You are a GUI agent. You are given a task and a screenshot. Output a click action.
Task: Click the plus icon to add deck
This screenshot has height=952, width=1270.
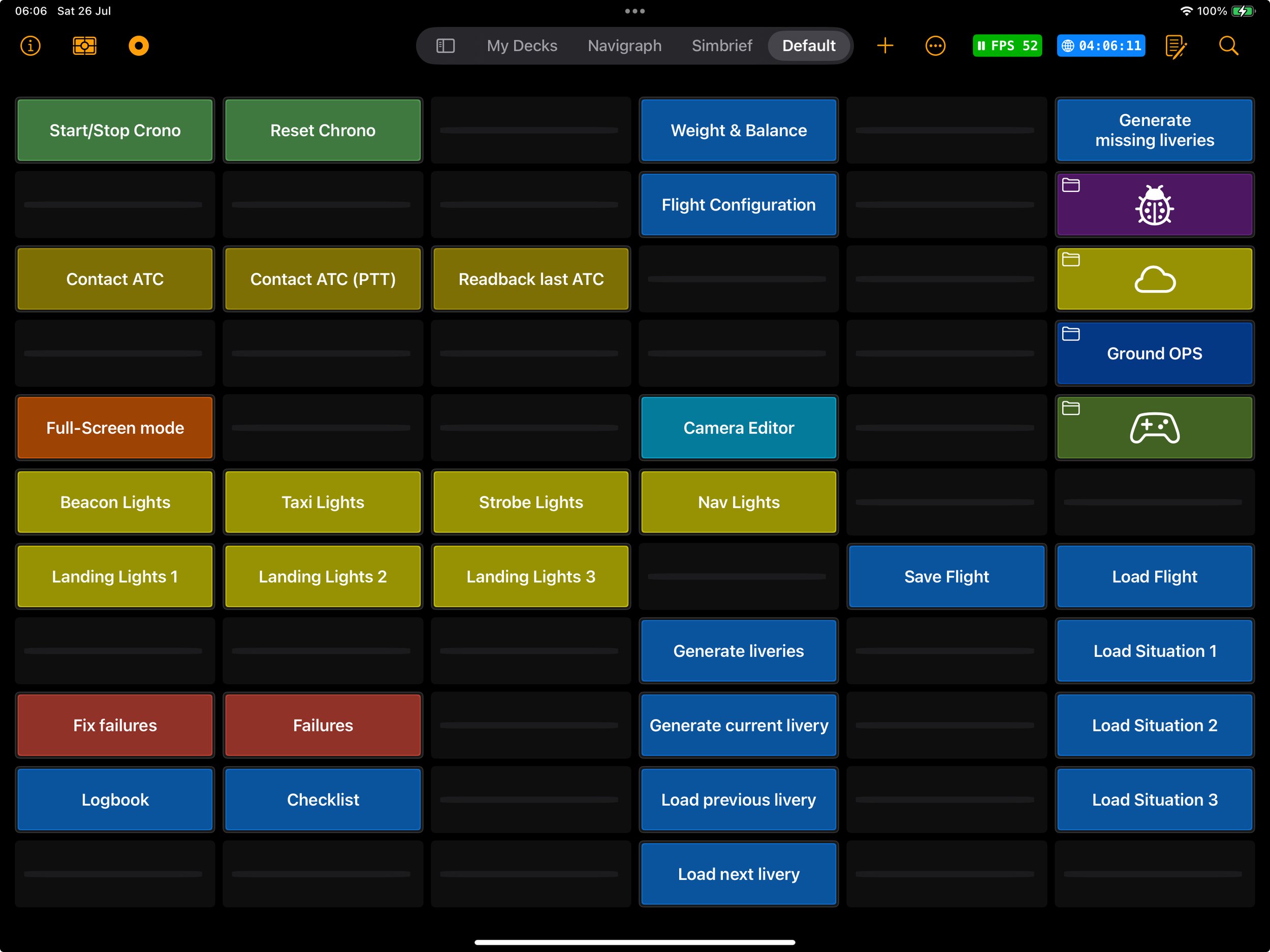(x=885, y=45)
